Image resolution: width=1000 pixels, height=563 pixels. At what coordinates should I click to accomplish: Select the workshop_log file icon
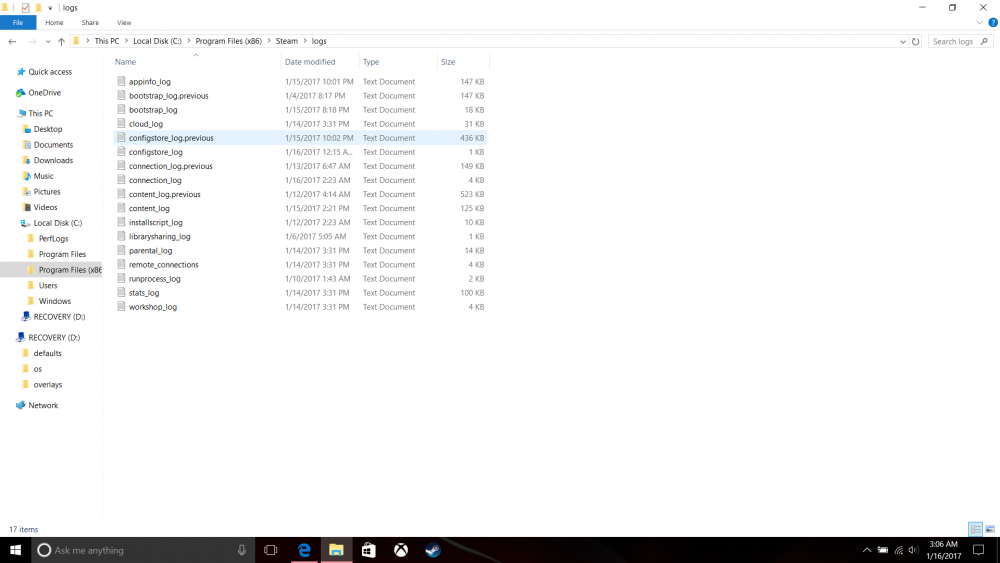pyautogui.click(x=121, y=306)
